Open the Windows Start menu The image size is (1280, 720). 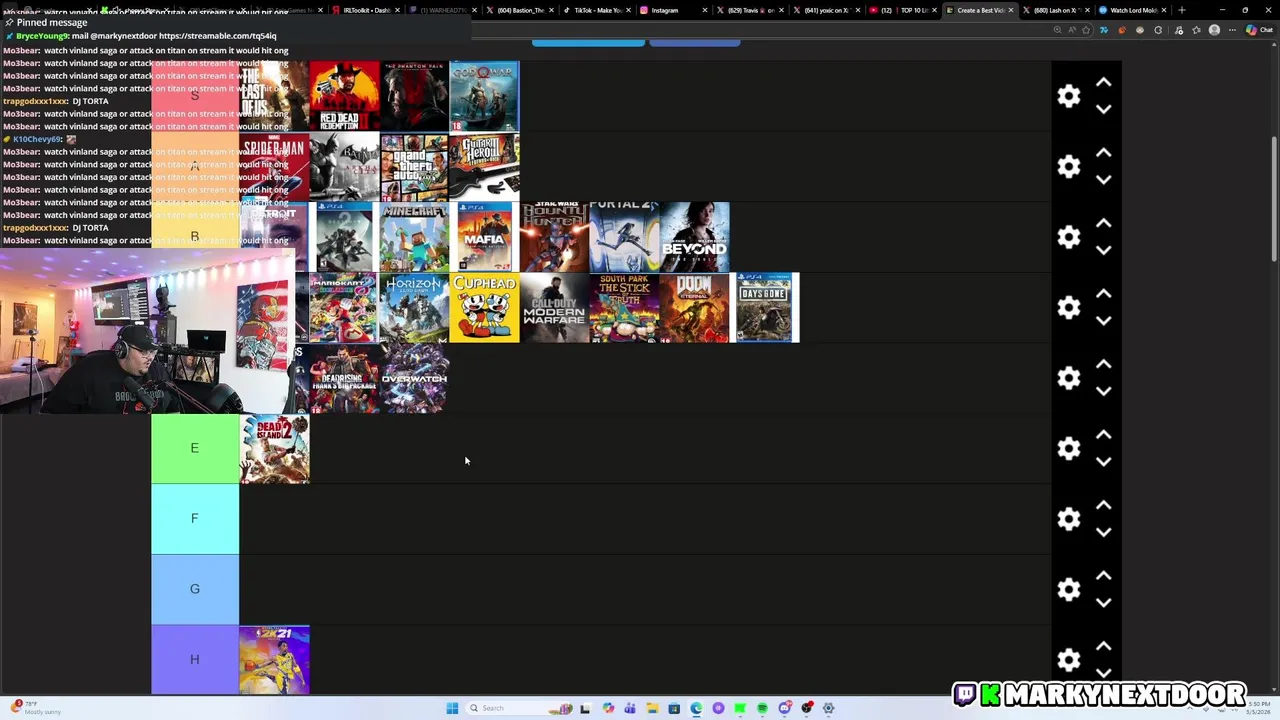(x=452, y=708)
